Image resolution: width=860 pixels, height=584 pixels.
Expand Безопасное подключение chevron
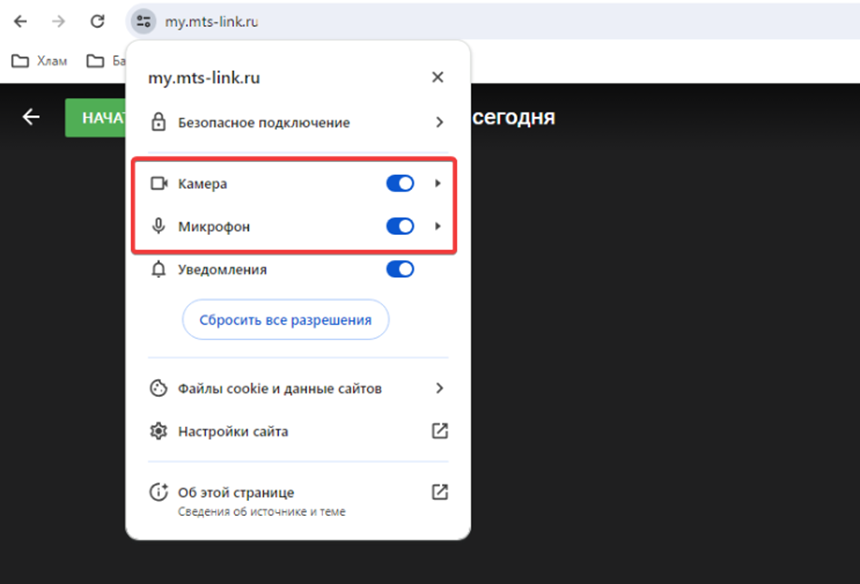[438, 122]
